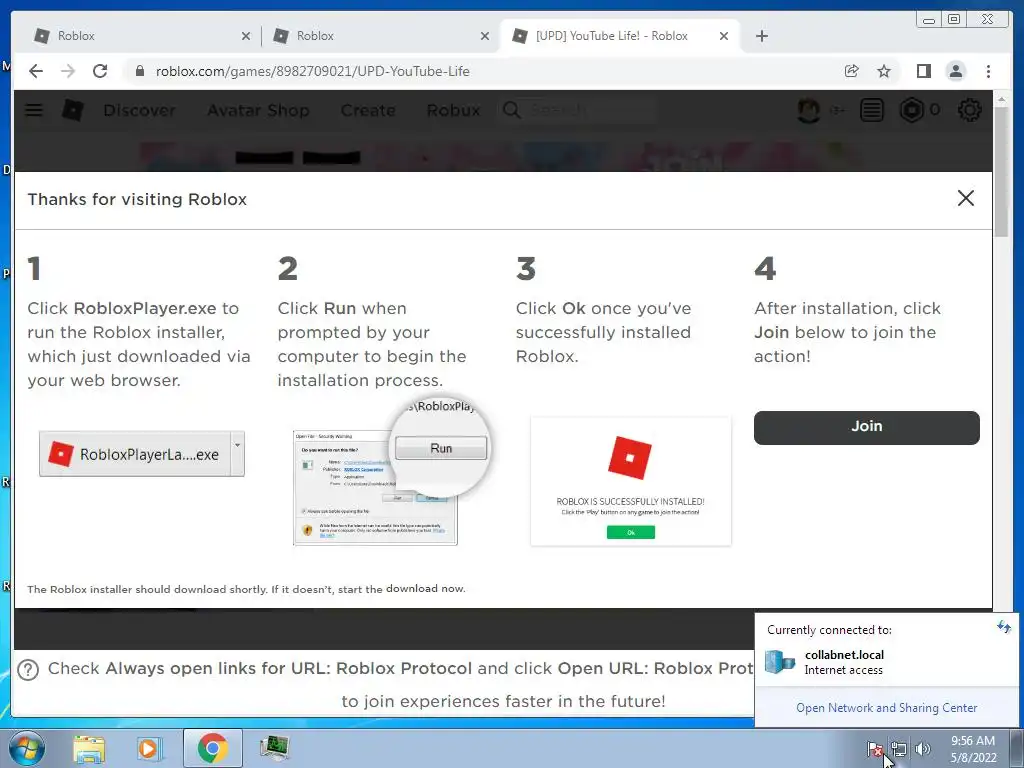Open the Windows Start menu
The width and height of the screenshot is (1024, 768).
26,748
